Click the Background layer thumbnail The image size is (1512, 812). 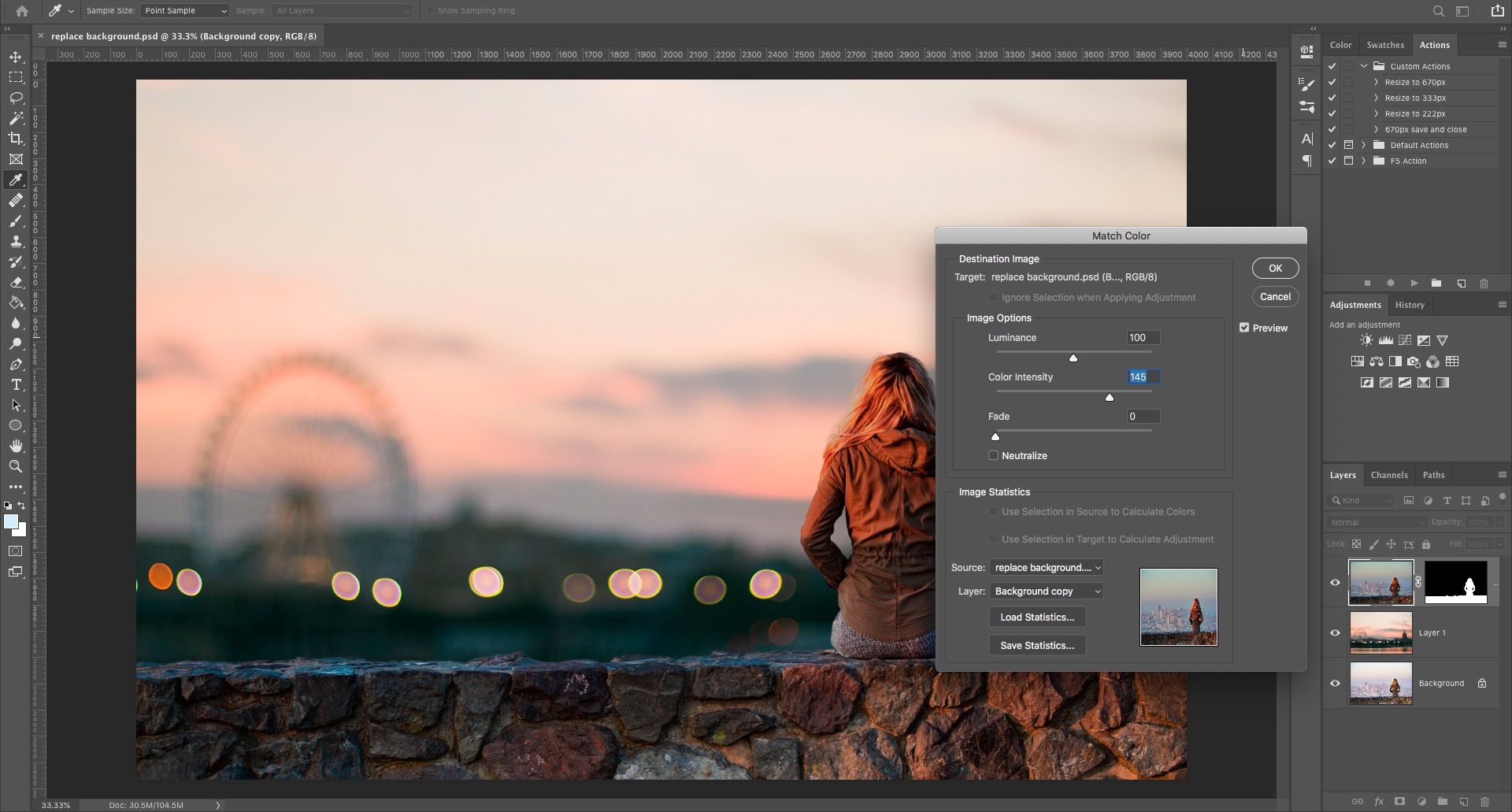click(x=1380, y=683)
